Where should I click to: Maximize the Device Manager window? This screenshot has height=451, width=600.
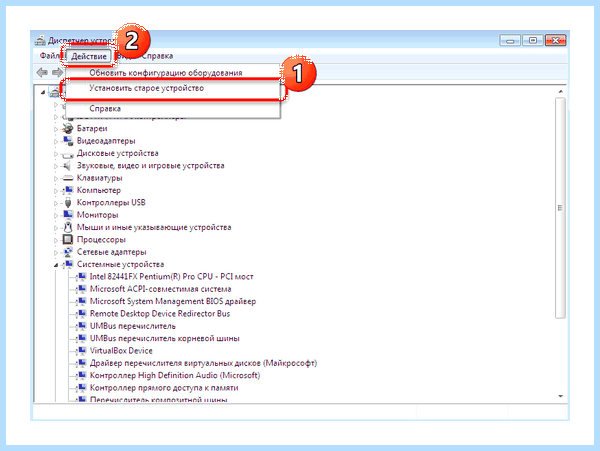(x=533, y=40)
